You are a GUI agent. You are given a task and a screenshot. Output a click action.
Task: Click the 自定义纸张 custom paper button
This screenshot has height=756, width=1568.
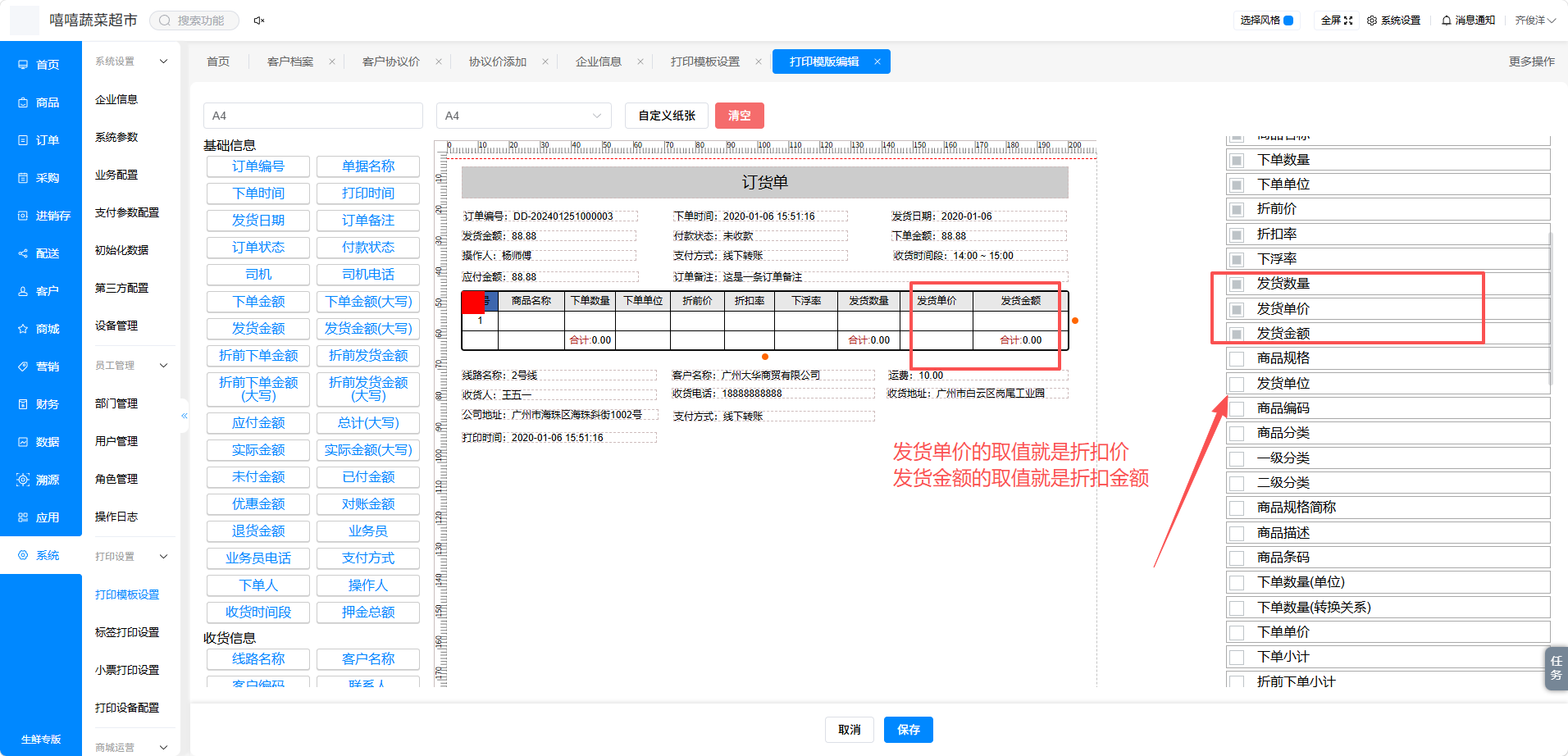[x=667, y=116]
